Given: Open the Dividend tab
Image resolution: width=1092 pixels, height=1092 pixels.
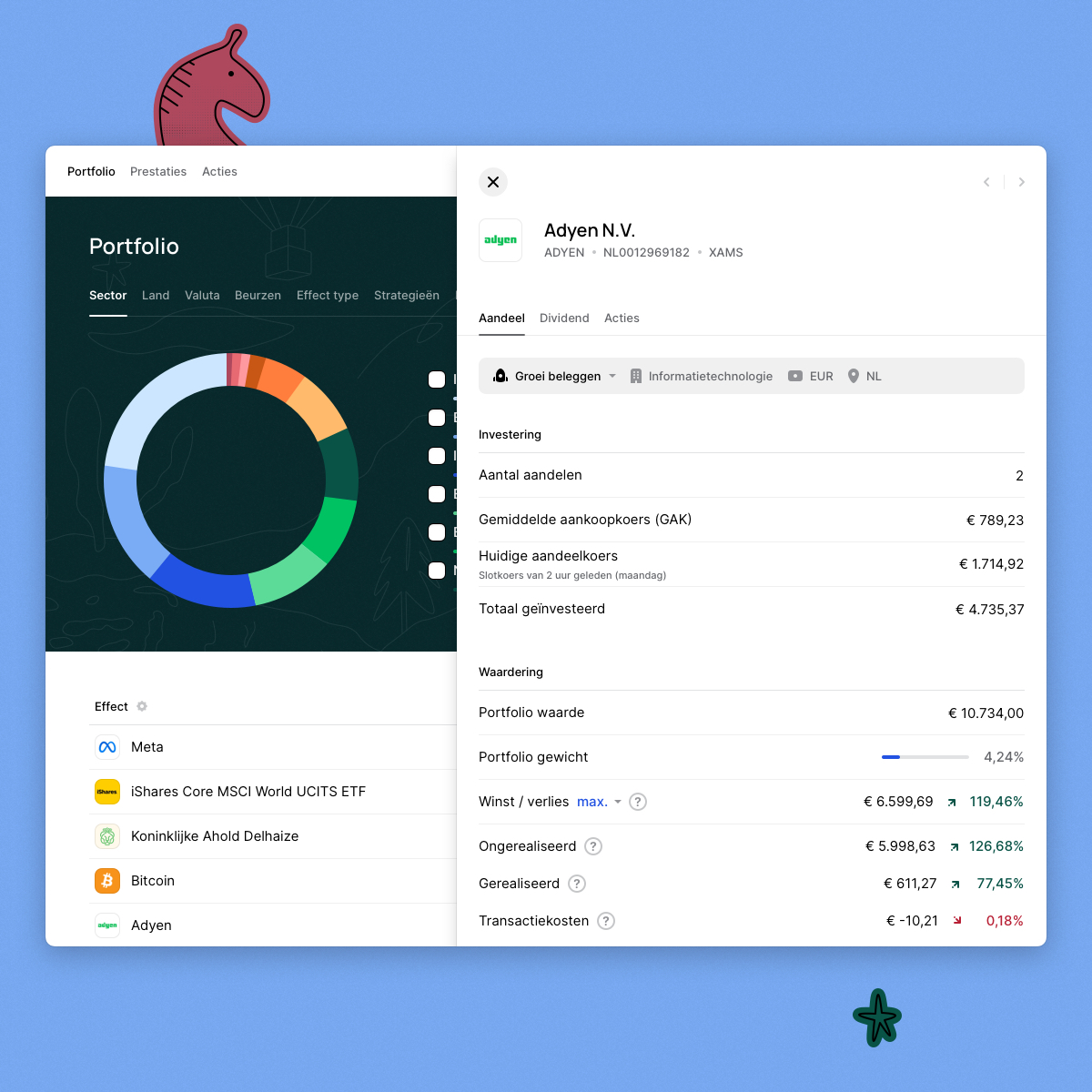Looking at the screenshot, I should [x=564, y=318].
